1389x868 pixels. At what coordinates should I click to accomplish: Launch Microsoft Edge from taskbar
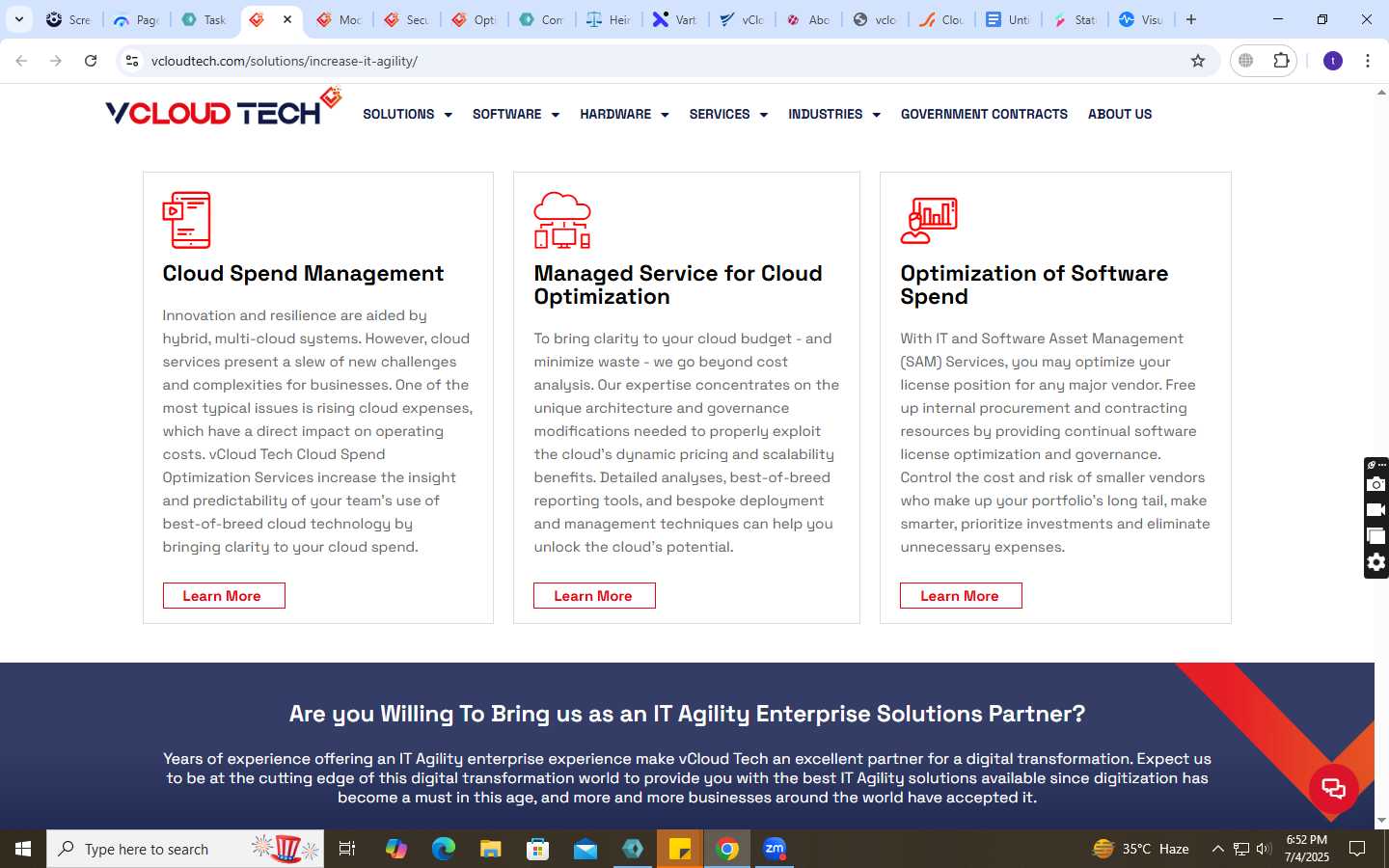coord(443,849)
